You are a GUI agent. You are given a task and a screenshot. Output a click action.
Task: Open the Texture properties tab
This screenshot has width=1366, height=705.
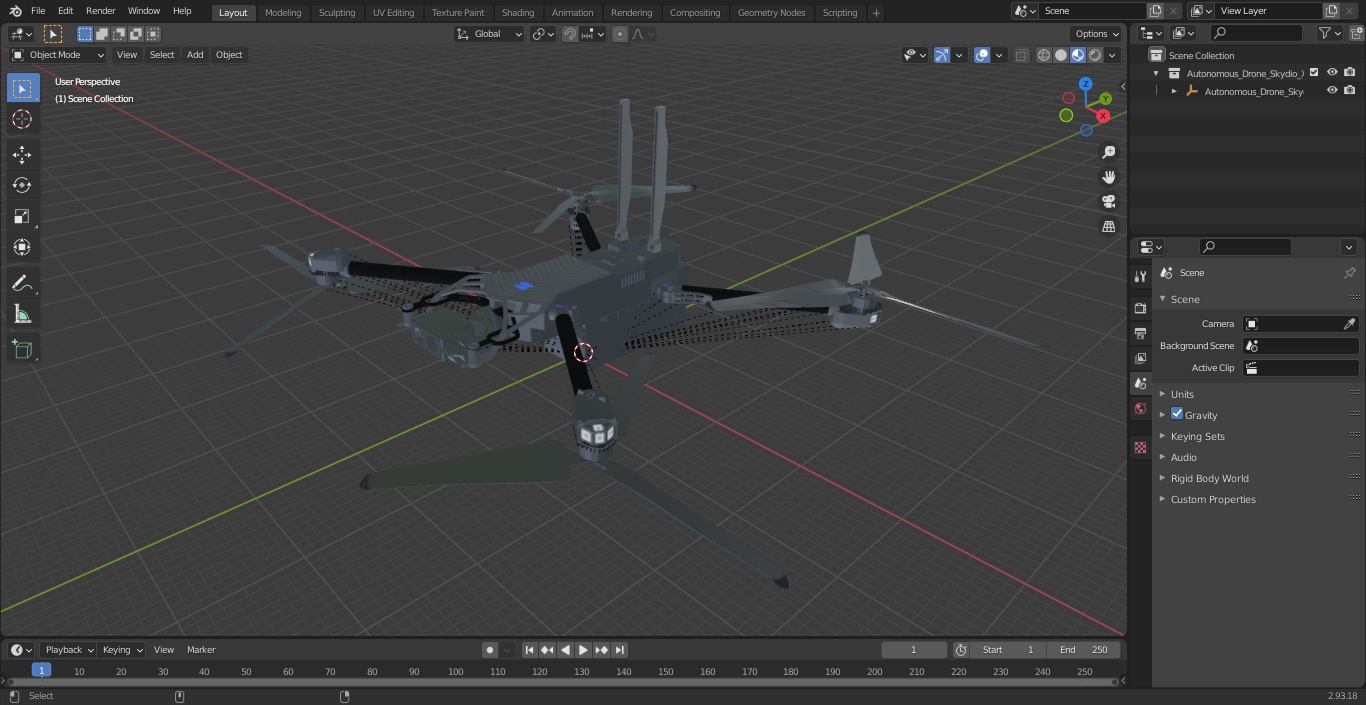click(1140, 447)
